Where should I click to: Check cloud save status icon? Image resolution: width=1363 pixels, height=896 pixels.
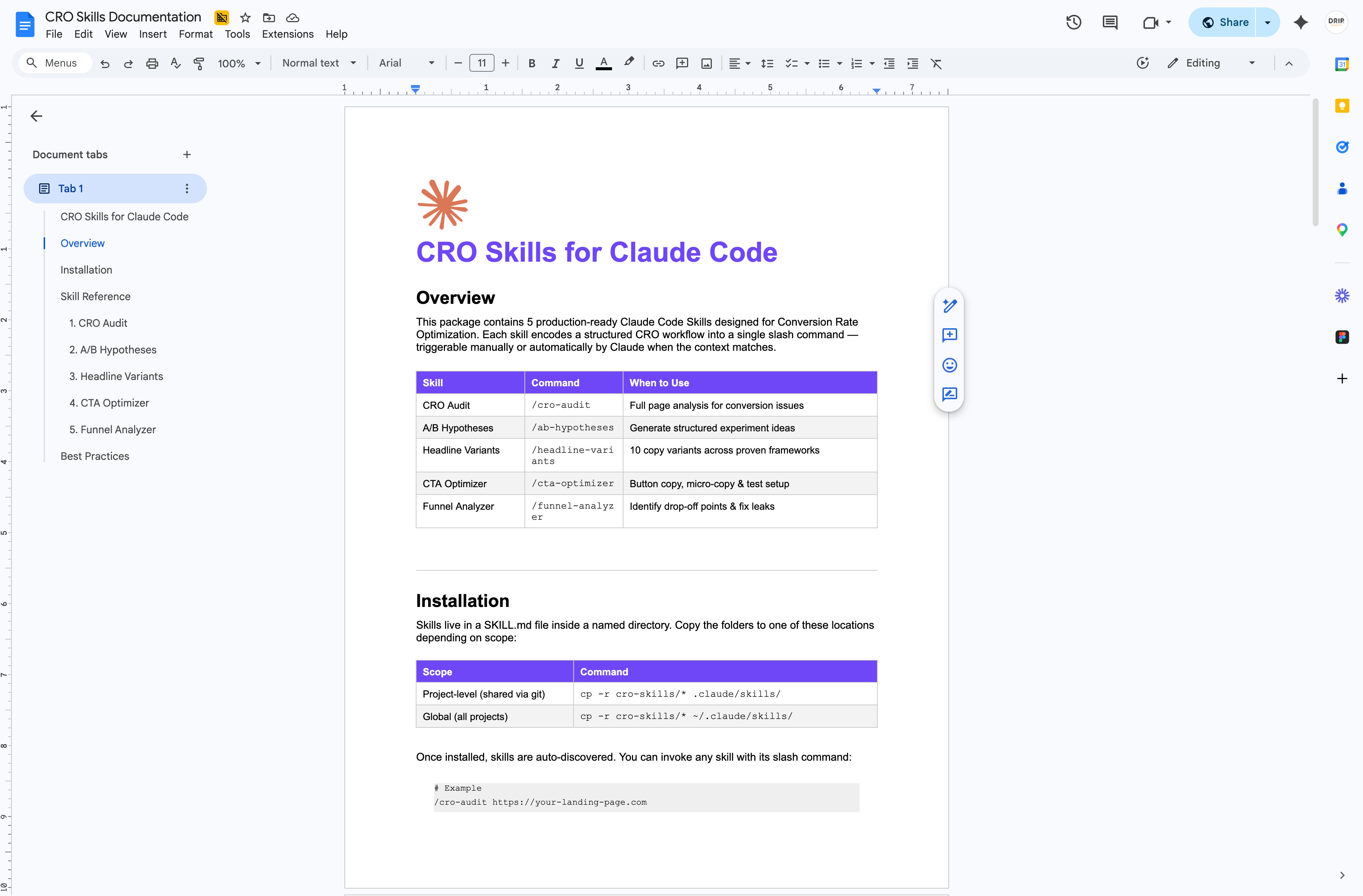293,18
